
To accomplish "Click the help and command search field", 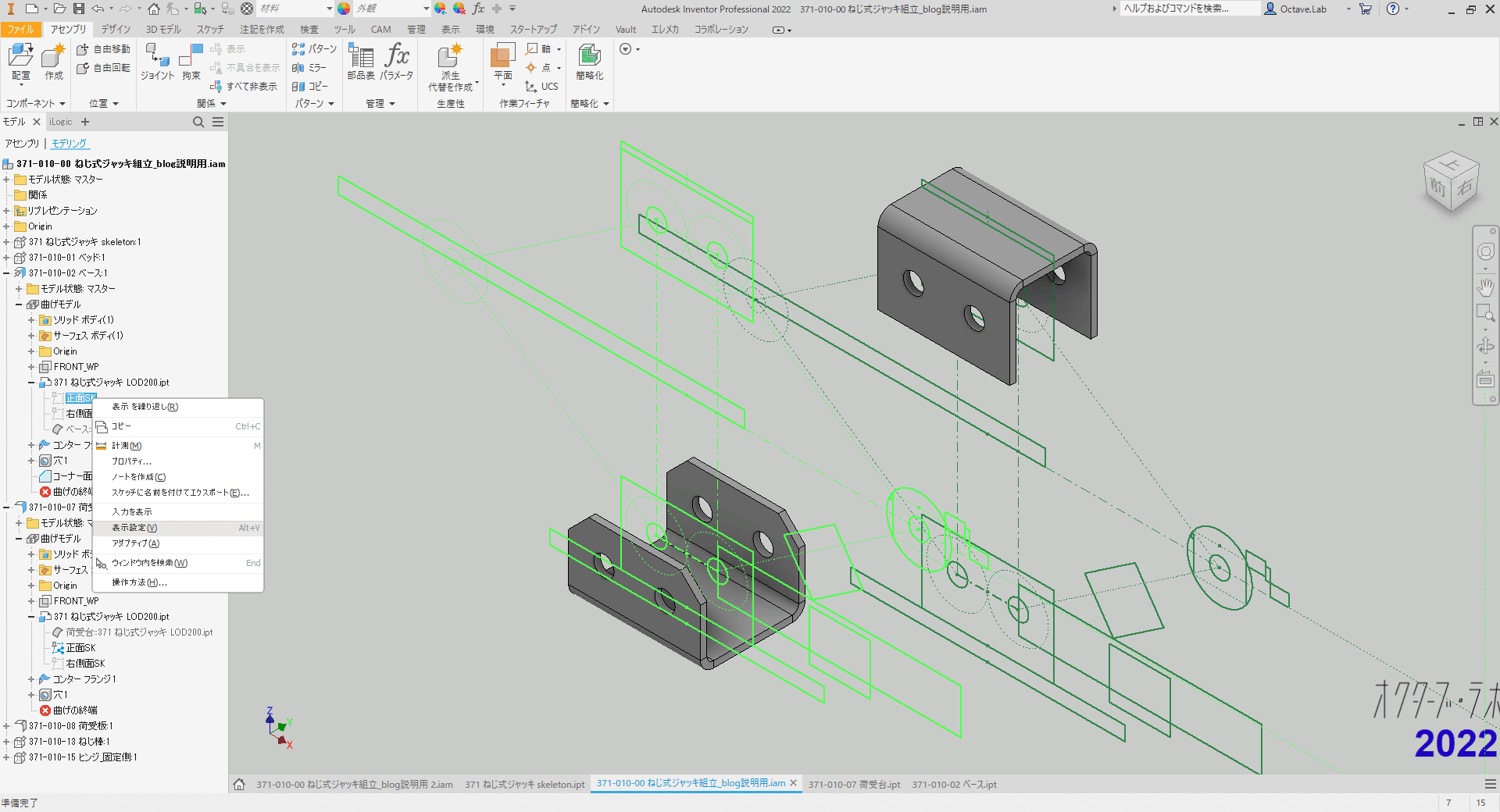I will 1190,9.
